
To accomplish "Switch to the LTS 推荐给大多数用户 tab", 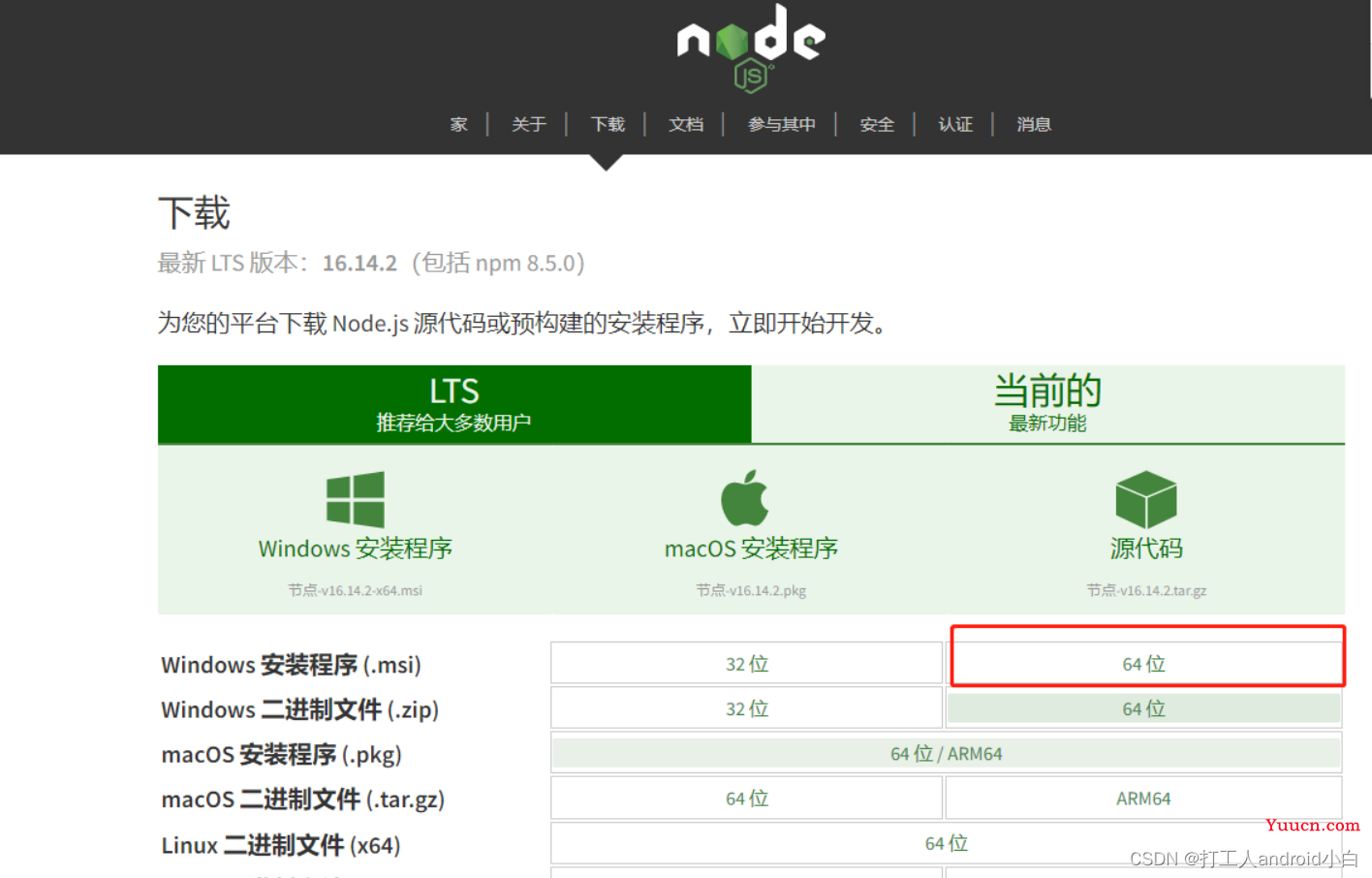I will [454, 404].
